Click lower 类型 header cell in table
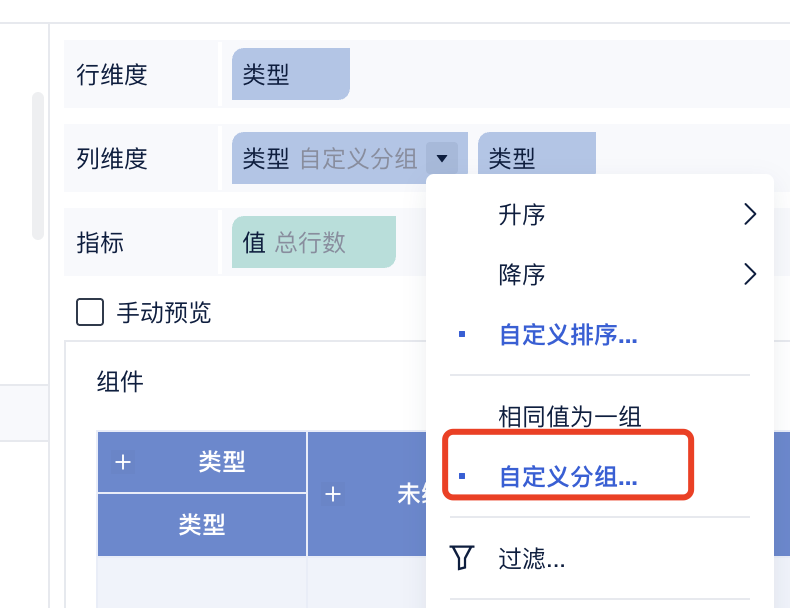The image size is (790, 608). pyautogui.click(x=202, y=524)
